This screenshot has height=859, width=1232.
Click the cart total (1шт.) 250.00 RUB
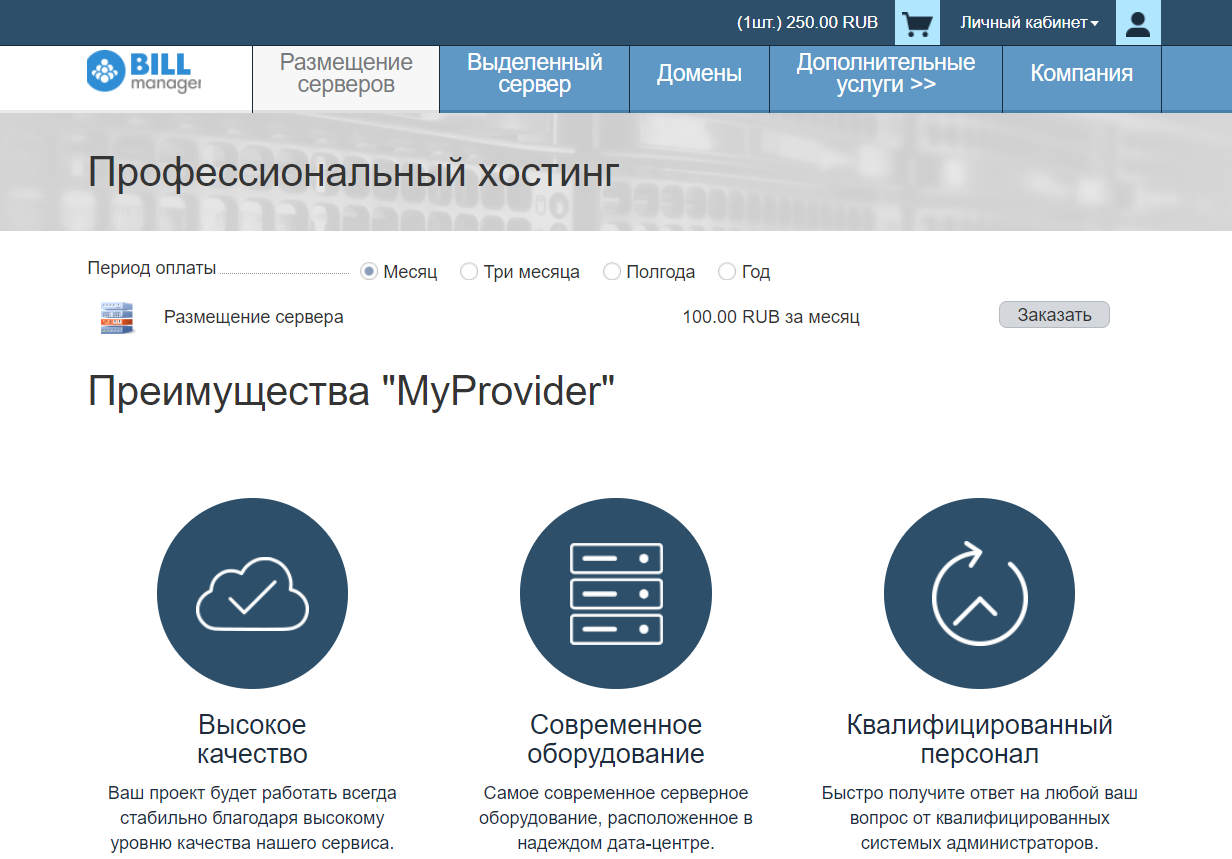(x=807, y=22)
